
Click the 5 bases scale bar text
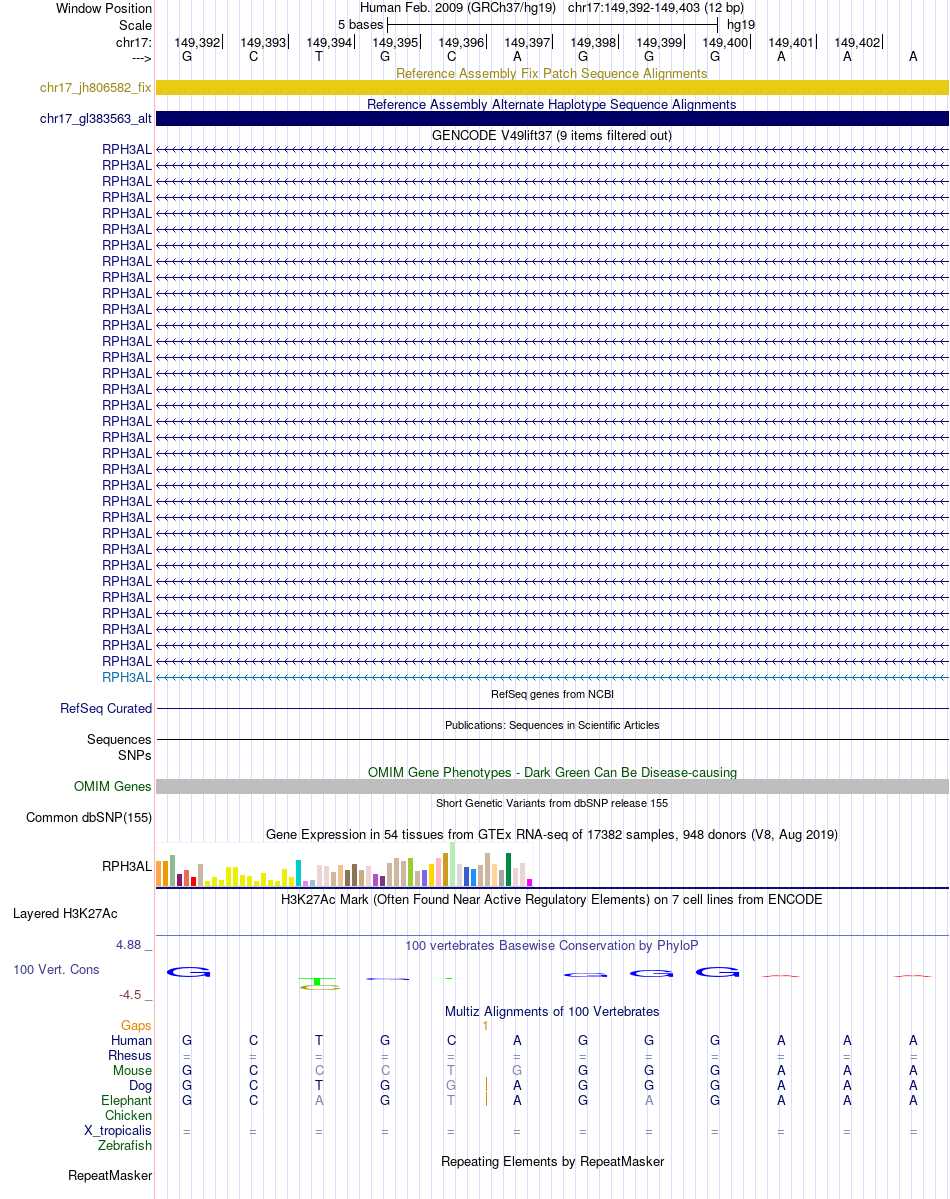(360, 24)
